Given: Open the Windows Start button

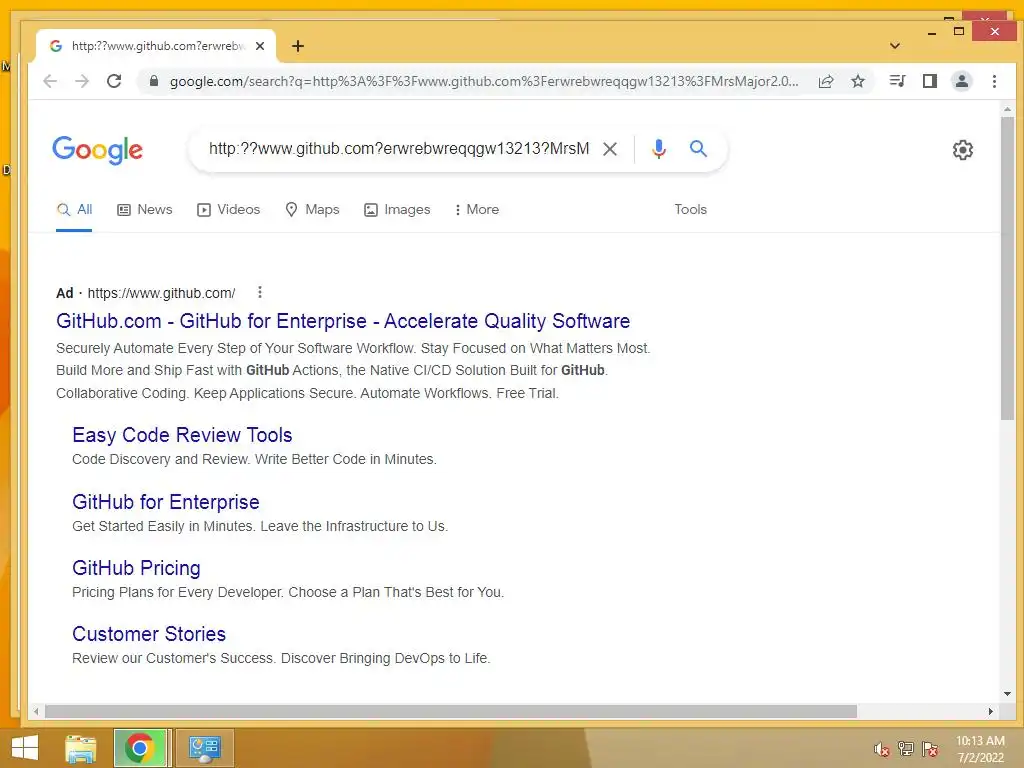Looking at the screenshot, I should 24,748.
